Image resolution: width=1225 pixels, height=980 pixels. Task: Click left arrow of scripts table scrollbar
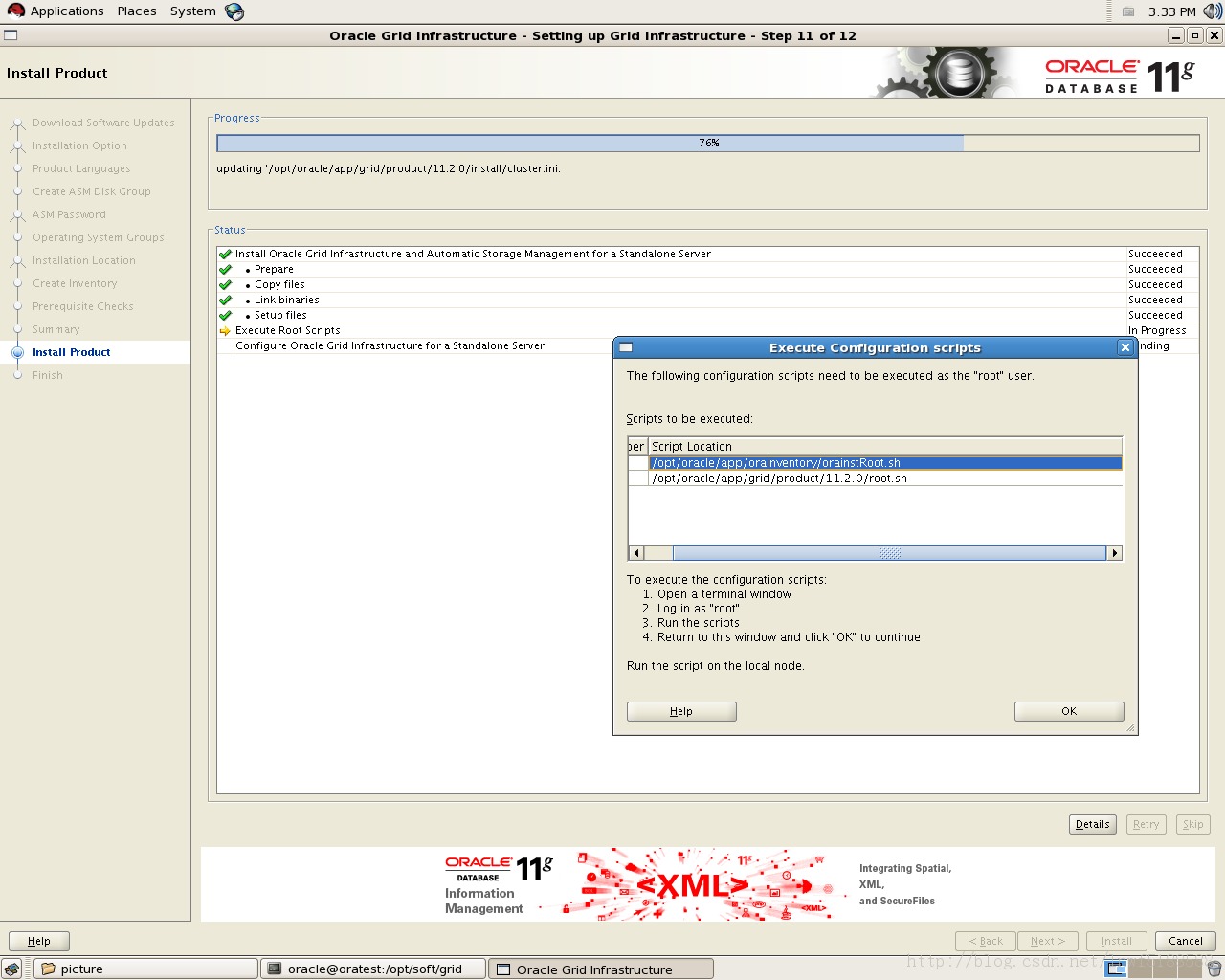click(x=636, y=553)
